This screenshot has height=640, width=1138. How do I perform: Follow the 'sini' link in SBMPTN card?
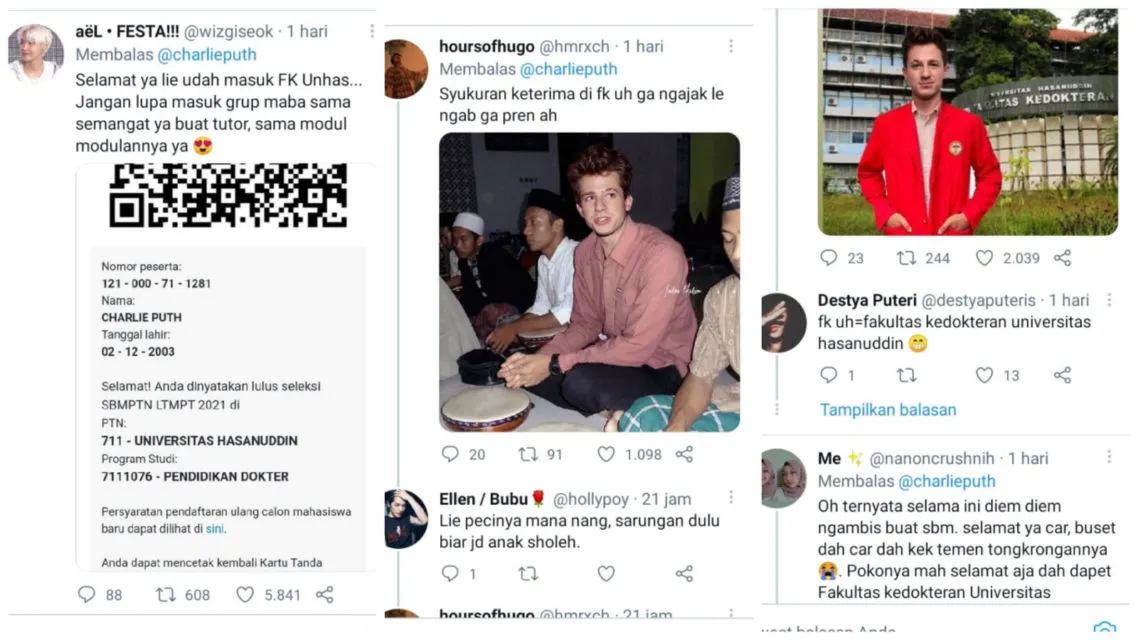click(x=215, y=529)
